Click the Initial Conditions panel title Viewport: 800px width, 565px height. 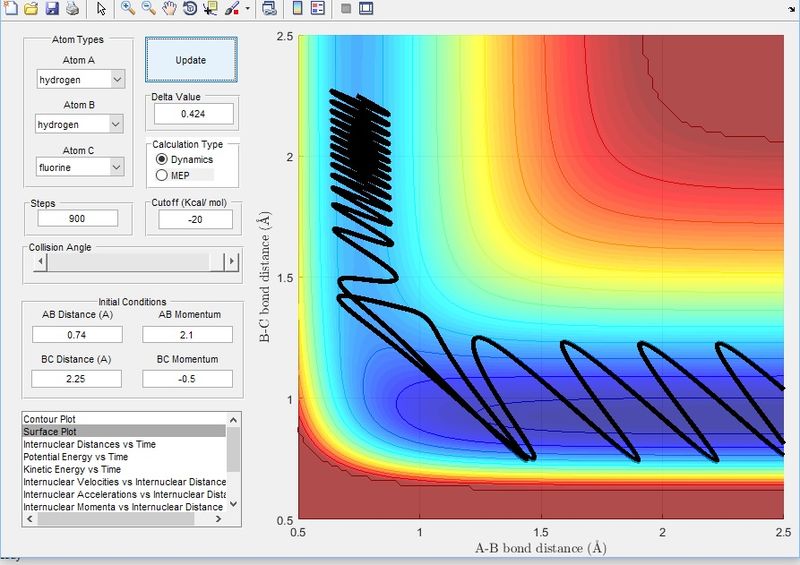tap(132, 302)
